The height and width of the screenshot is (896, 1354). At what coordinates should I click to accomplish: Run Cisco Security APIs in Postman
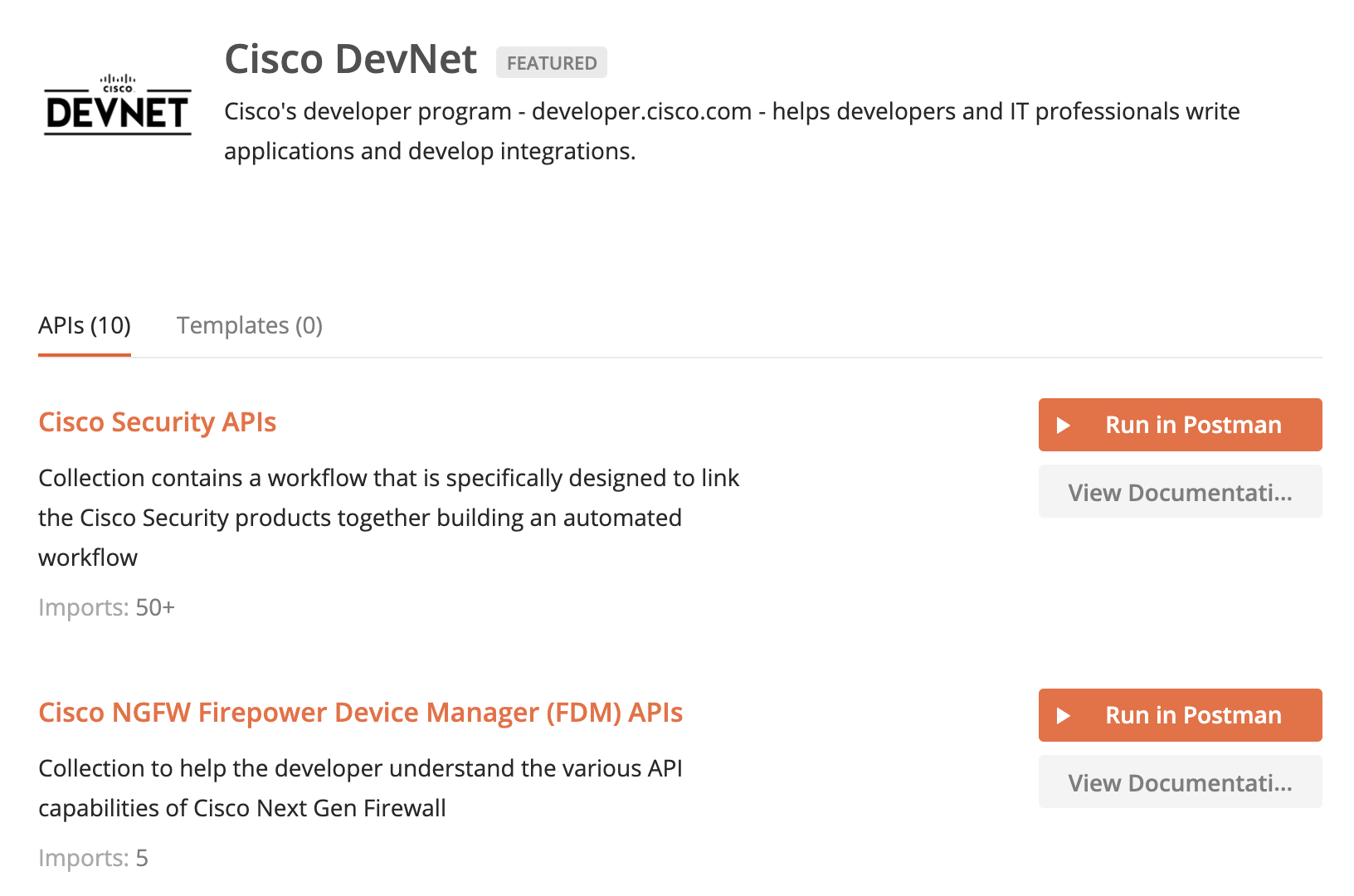coord(1180,425)
